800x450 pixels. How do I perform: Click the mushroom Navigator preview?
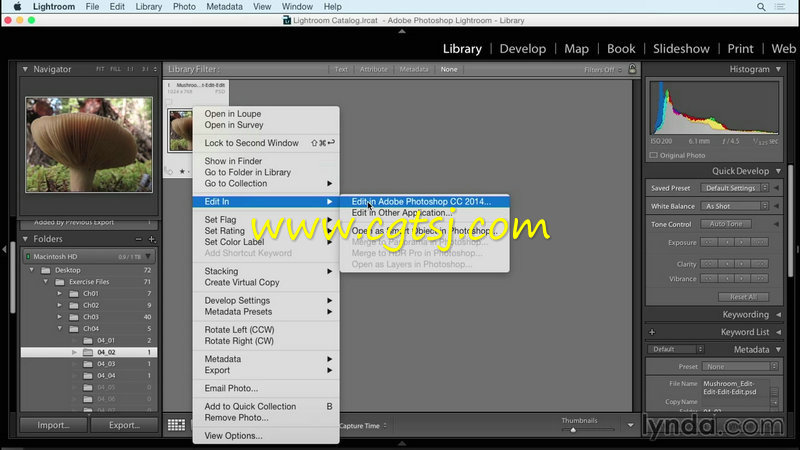point(89,145)
